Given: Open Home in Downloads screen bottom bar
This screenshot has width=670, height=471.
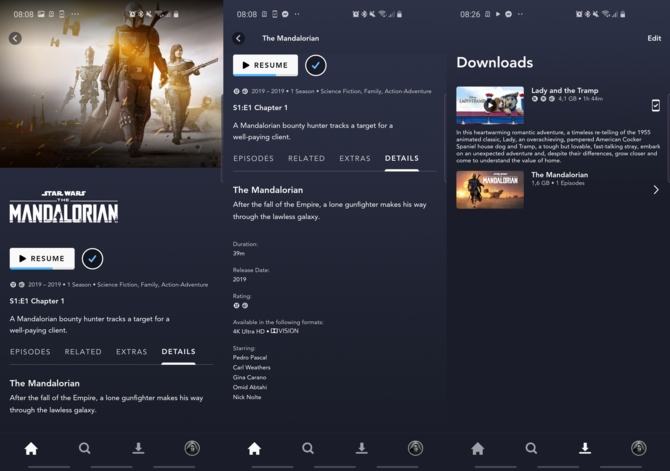Looking at the screenshot, I should pyautogui.click(x=478, y=448).
